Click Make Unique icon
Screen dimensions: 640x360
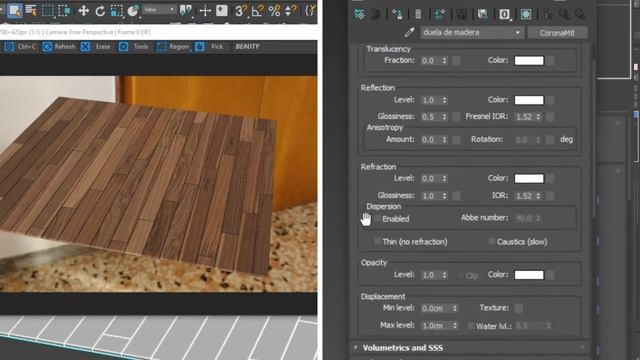click(x=462, y=14)
